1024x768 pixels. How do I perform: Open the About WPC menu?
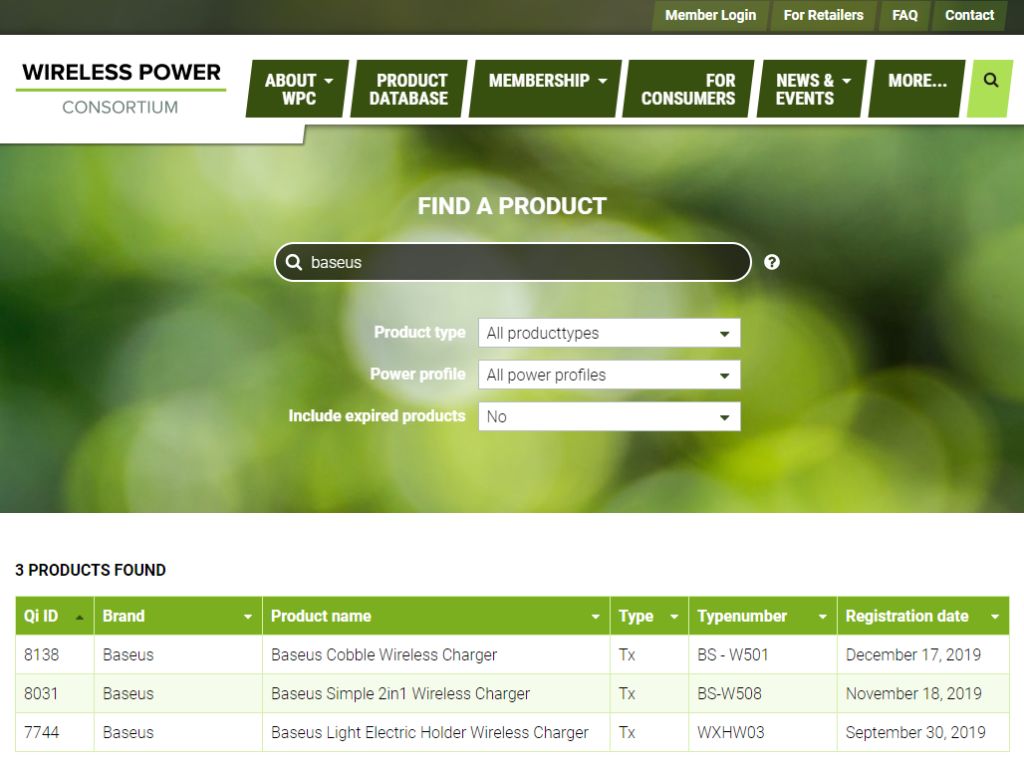pos(298,89)
